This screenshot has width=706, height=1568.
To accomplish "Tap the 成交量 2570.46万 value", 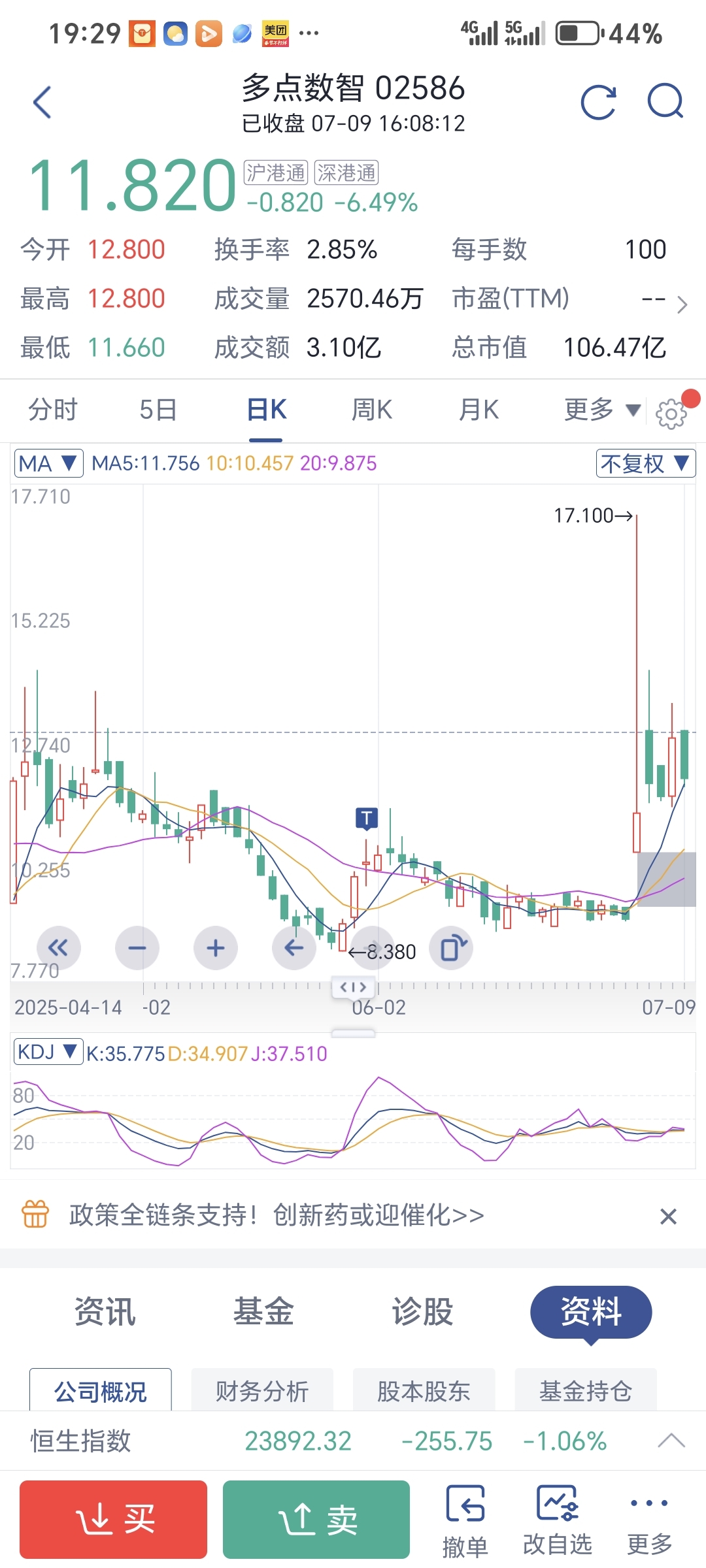I will click(365, 299).
